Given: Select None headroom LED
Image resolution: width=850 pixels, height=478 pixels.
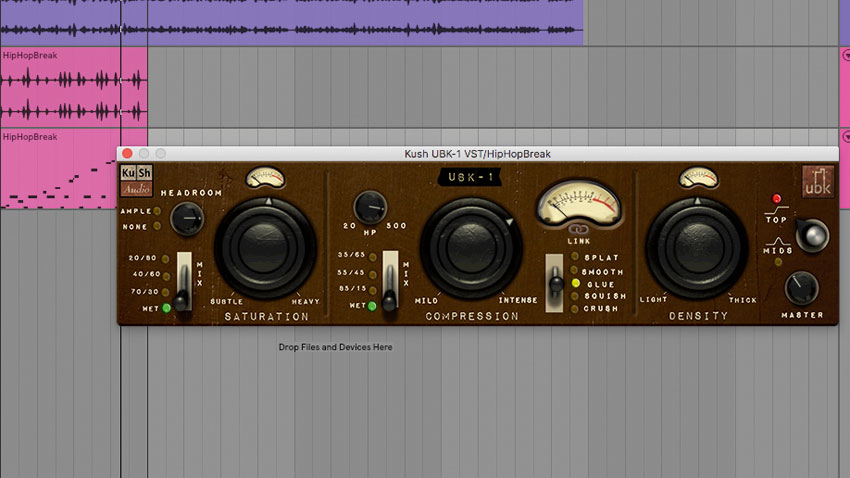Looking at the screenshot, I should pos(157,226).
